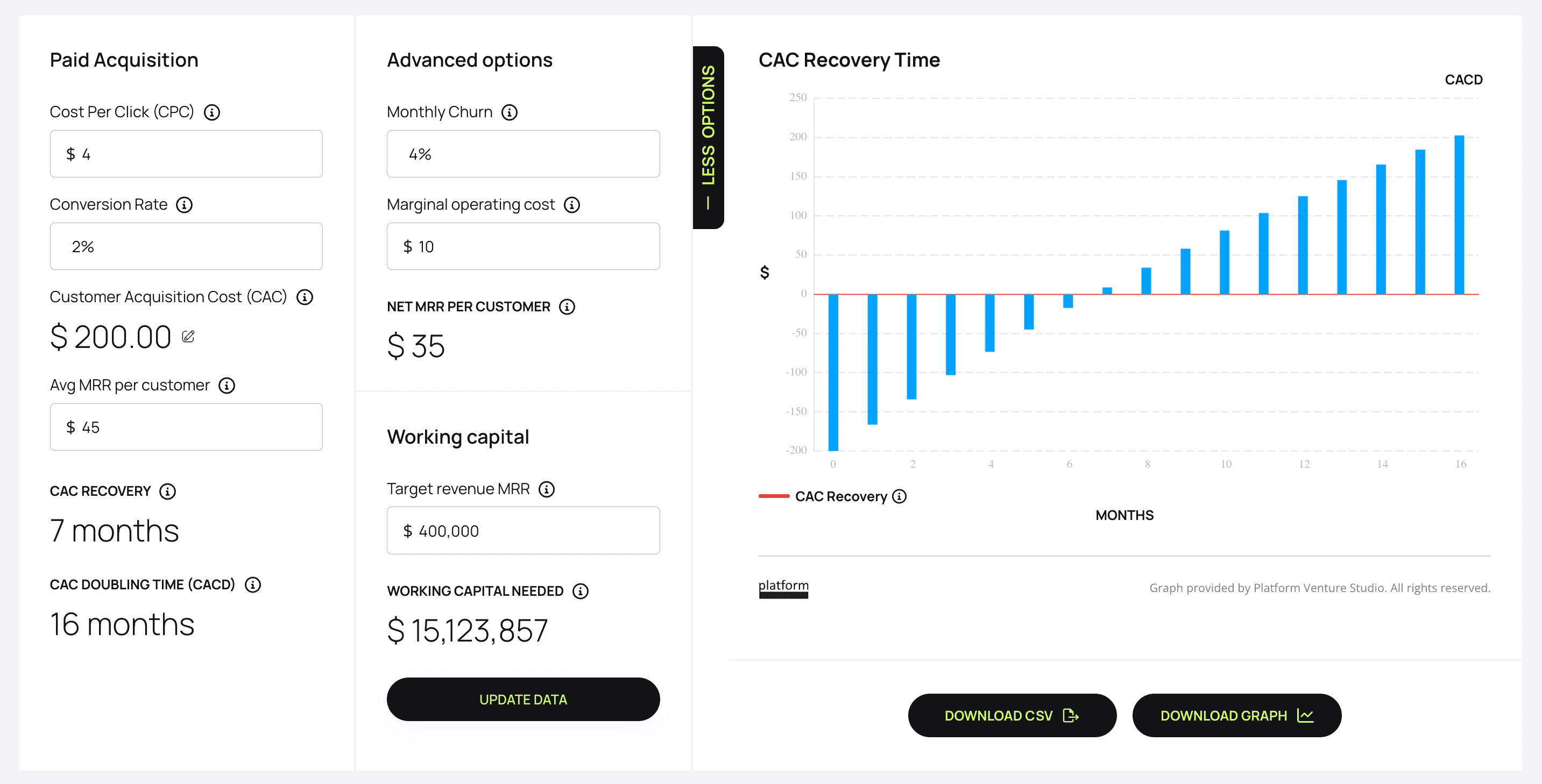
Task: Click the CAC Doubling Time info icon
Action: point(253,585)
